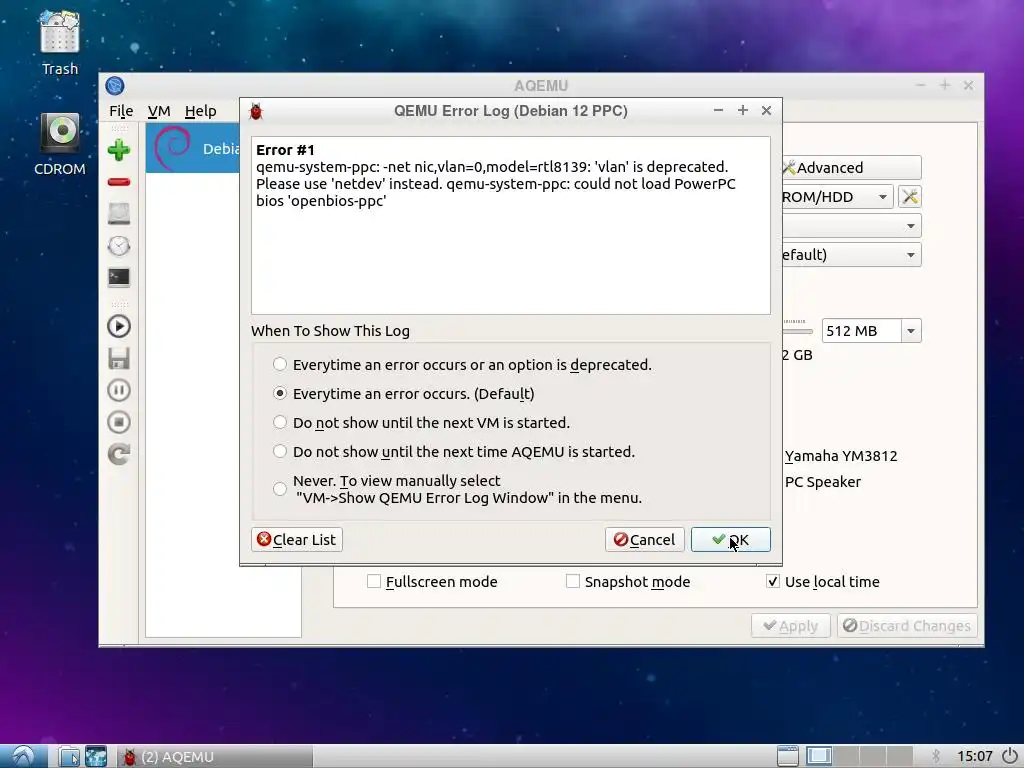The image size is (1024, 768).
Task: Click the bug icon in error log titlebar
Action: [x=256, y=111]
